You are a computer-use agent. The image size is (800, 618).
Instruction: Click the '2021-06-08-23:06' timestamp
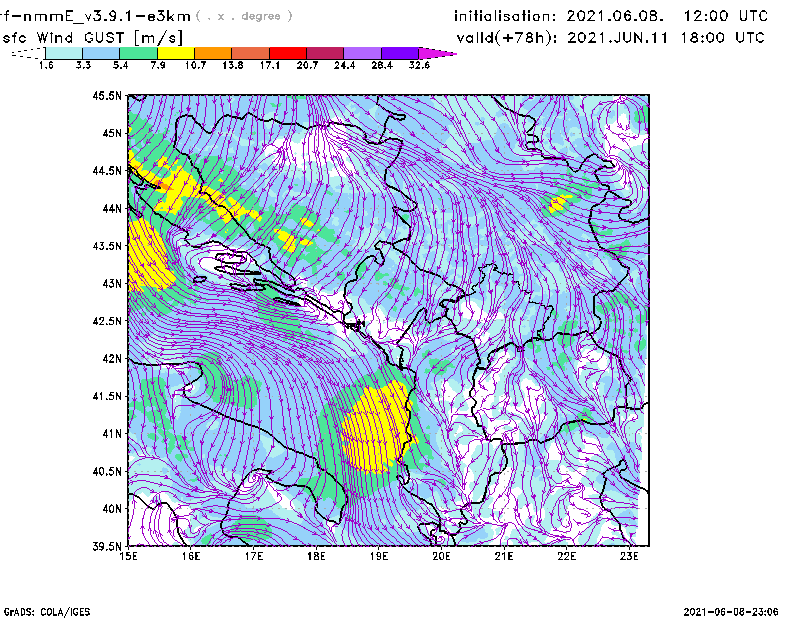[731, 612]
